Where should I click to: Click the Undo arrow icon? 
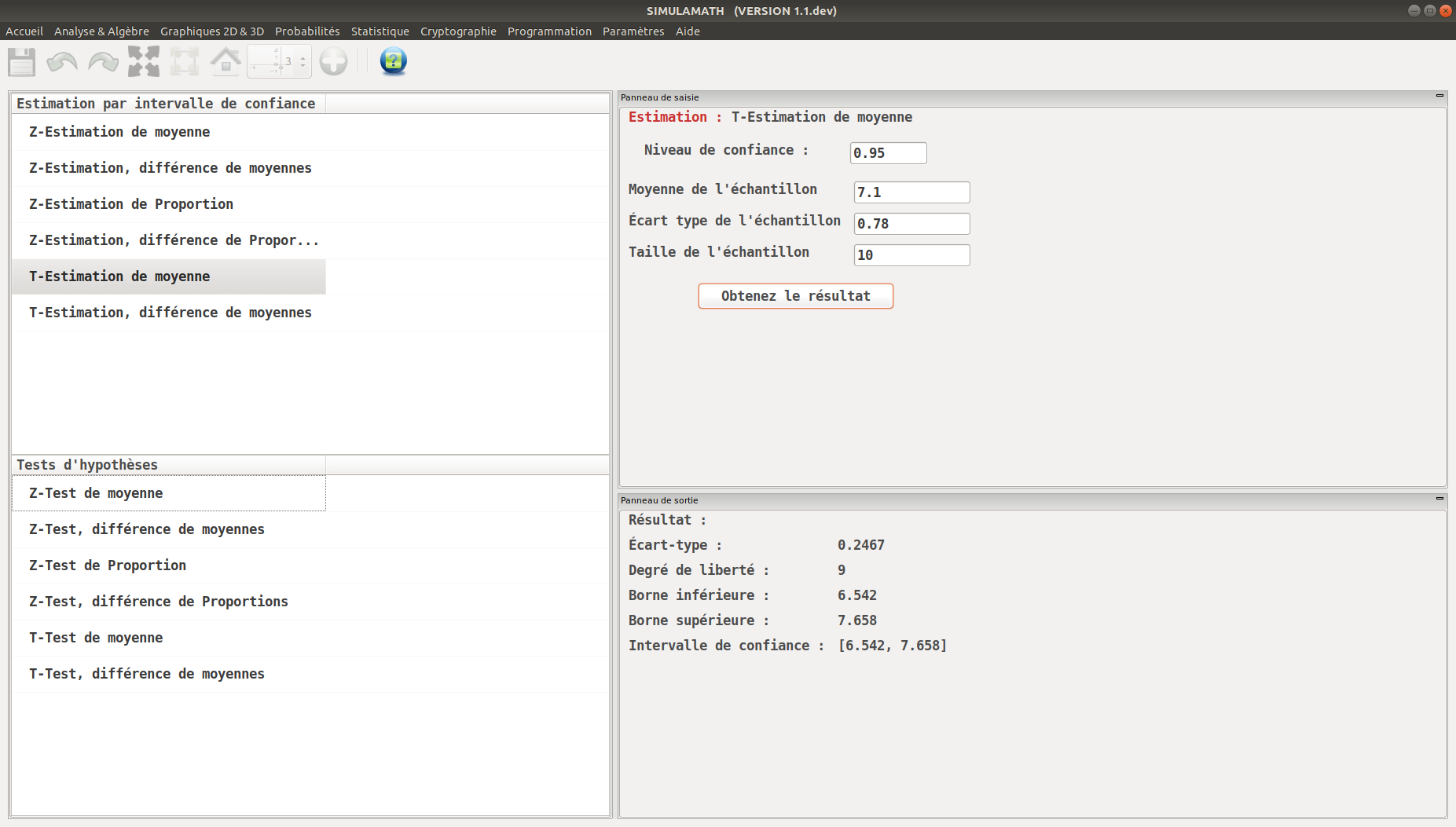62,61
